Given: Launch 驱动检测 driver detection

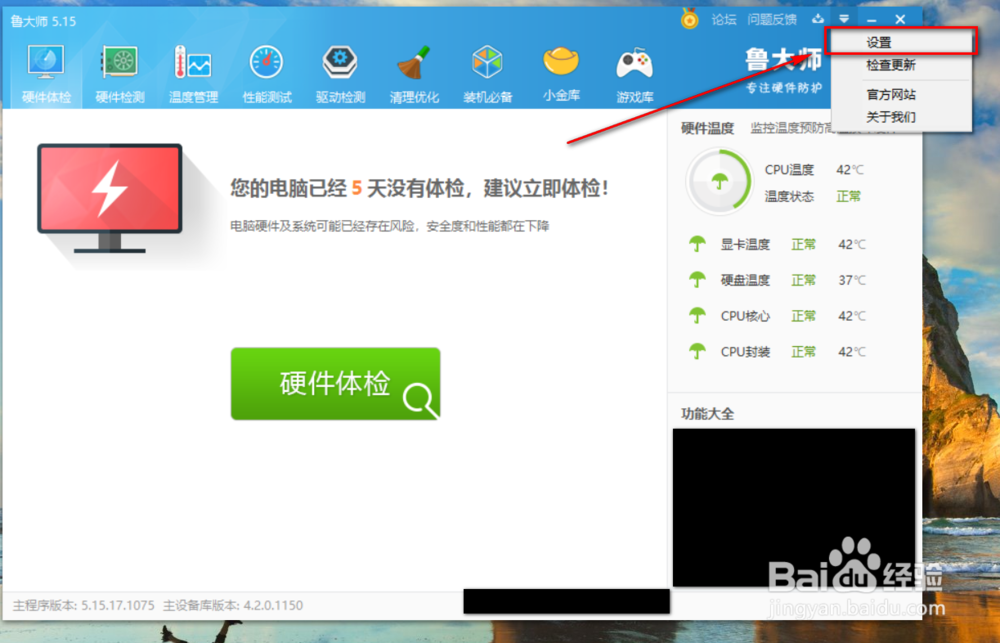Looking at the screenshot, I should [340, 68].
